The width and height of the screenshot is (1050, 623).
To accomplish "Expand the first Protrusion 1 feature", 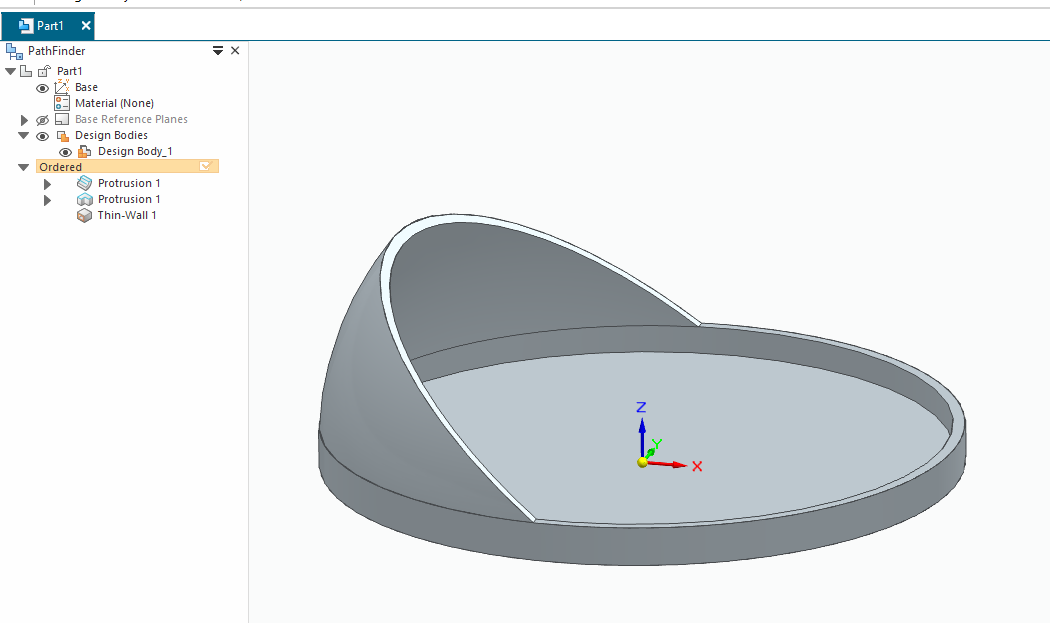I will pyautogui.click(x=47, y=184).
